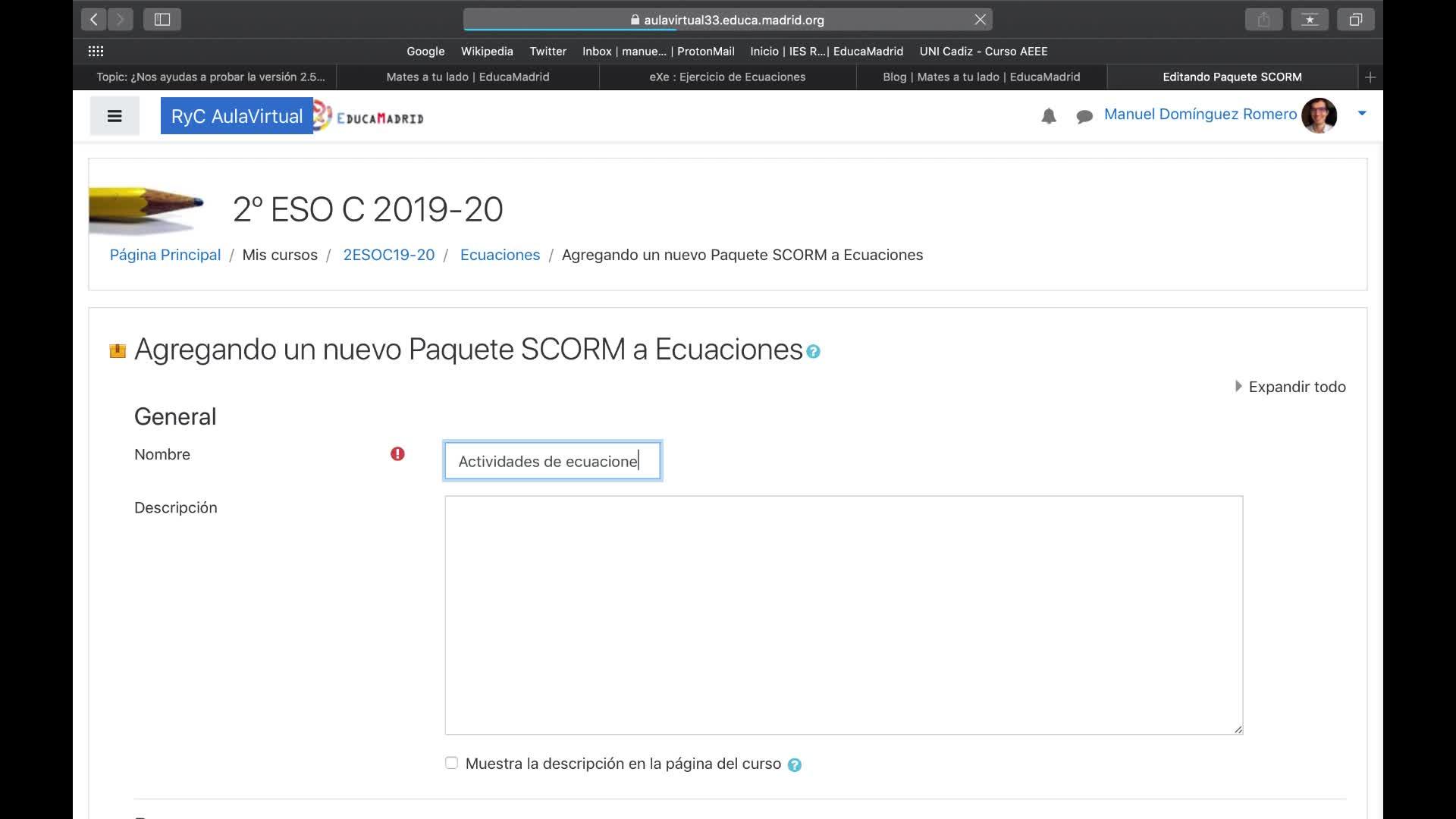Screen dimensions: 1456x819
Task: Go to Ecuaciones breadcrumb link
Action: [x=500, y=255]
